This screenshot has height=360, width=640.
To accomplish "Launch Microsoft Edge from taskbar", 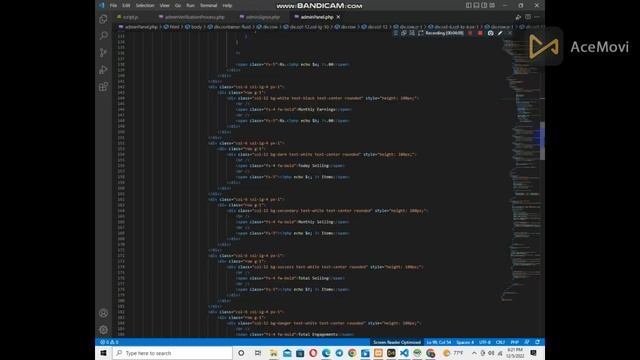I will click(326, 353).
